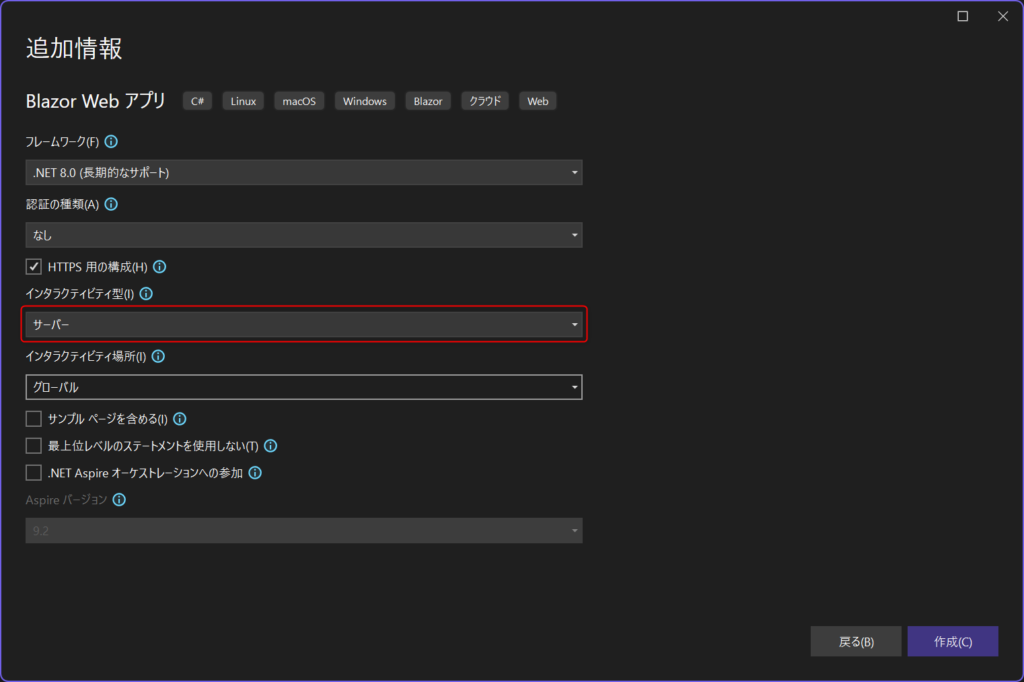Click info icon beside .NET Aspire オーケストレーション
This screenshot has width=1024, height=682.
pos(255,472)
